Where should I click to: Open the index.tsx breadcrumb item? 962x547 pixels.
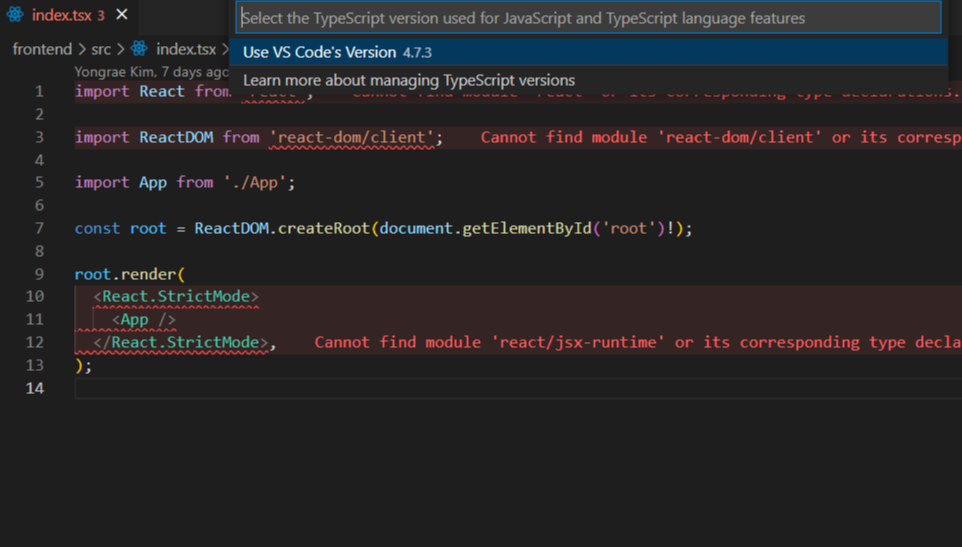tap(186, 49)
